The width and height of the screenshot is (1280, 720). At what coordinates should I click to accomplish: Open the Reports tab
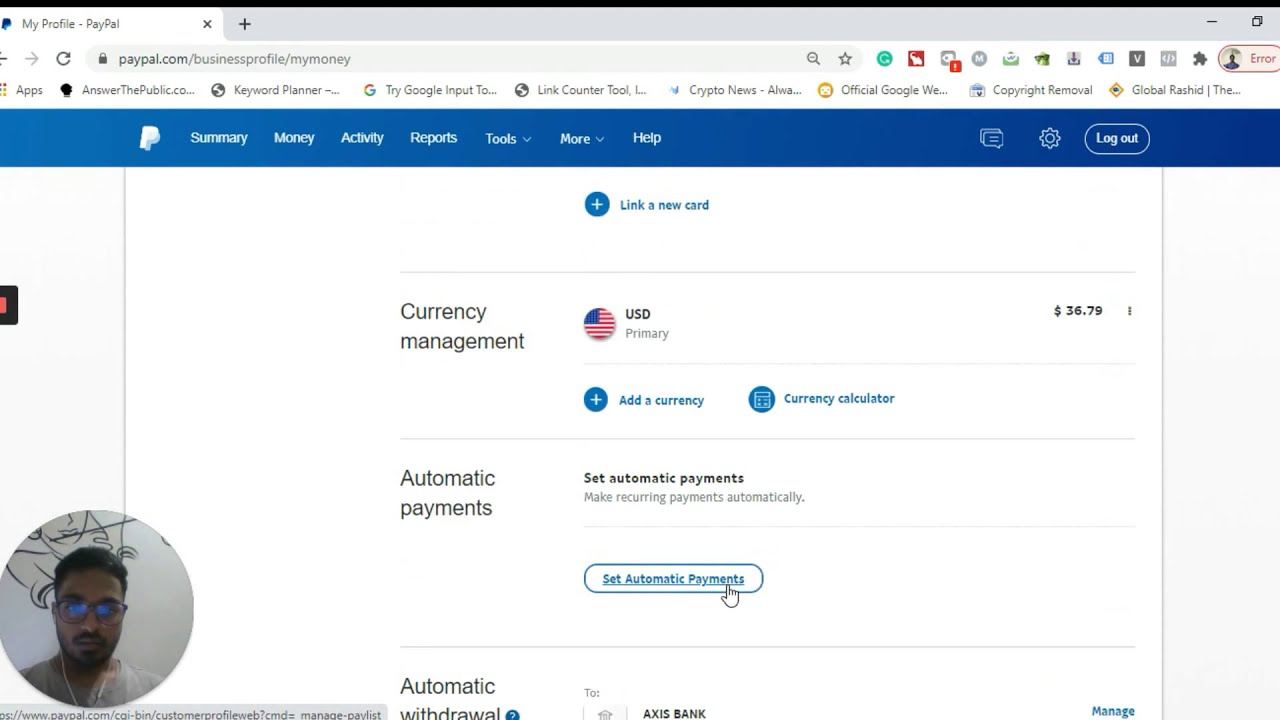point(433,138)
